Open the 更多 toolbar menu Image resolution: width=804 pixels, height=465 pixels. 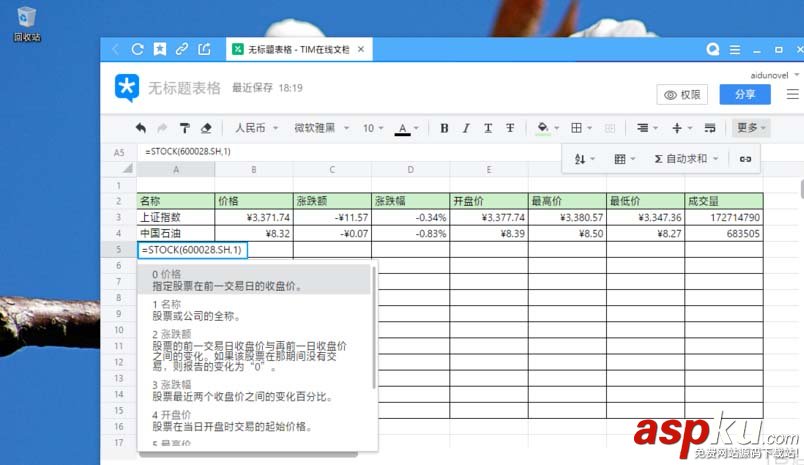click(751, 128)
